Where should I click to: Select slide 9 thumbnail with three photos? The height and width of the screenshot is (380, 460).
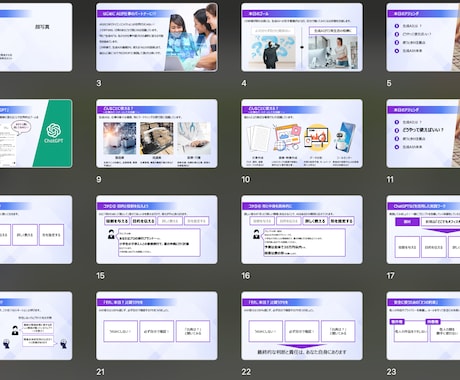(x=157, y=133)
